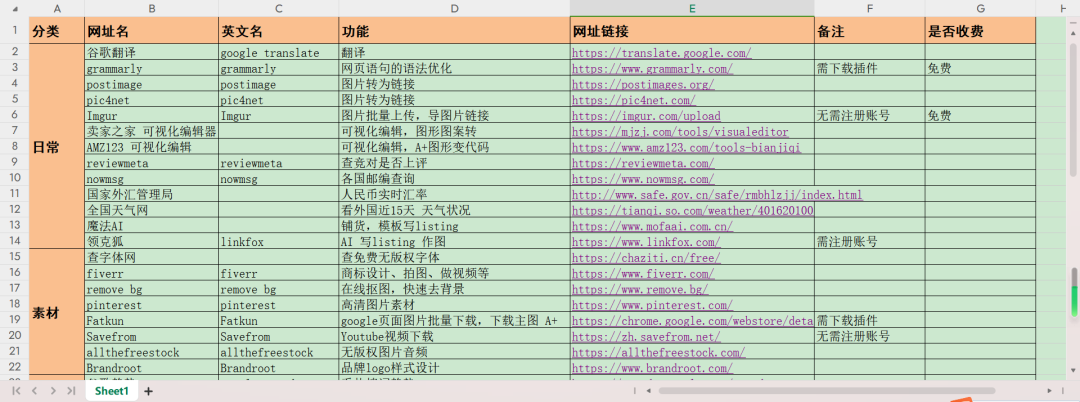This screenshot has width=1080, height=402.
Task: Open the zh.savefrom.net link
Action: click(646, 337)
